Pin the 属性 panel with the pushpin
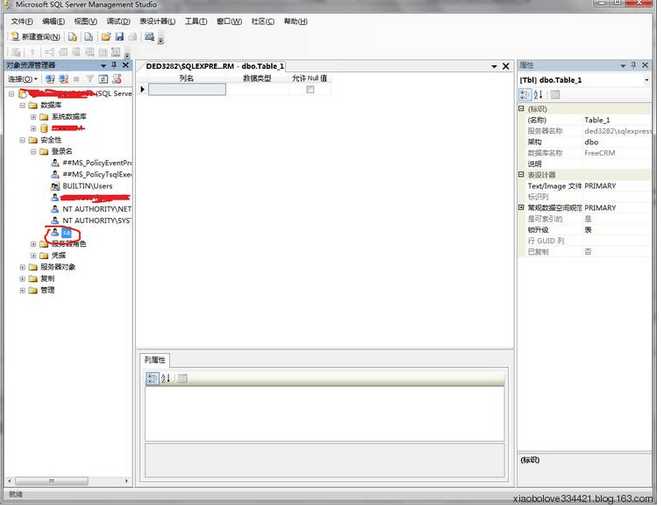The image size is (661, 506). [633, 65]
